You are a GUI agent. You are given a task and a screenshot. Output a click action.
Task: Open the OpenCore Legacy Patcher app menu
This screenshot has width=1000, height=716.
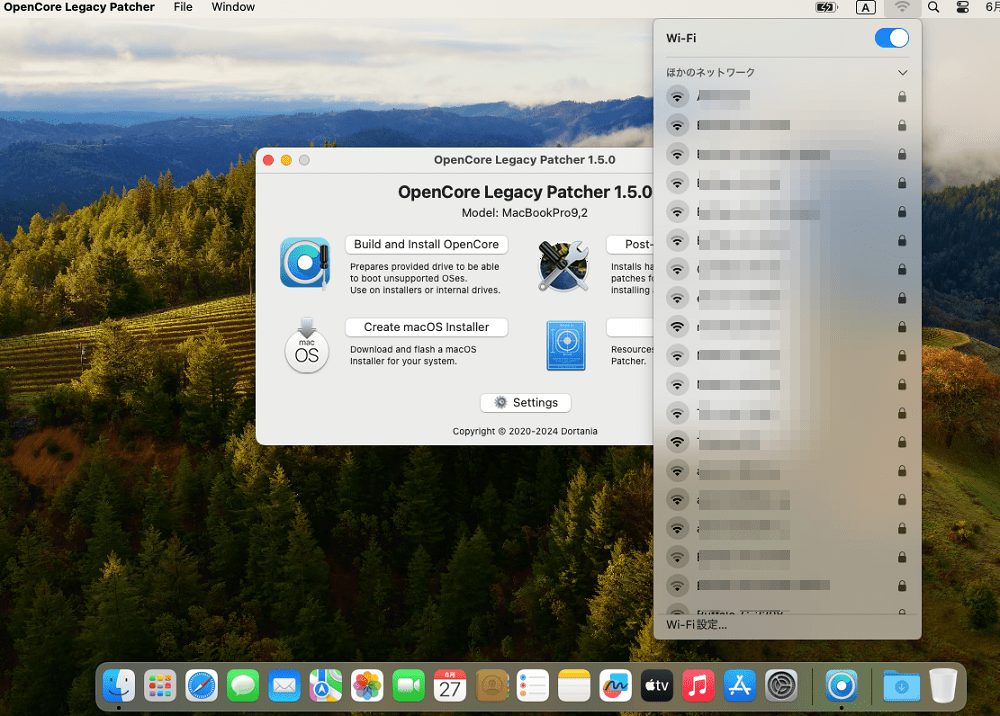click(x=79, y=7)
